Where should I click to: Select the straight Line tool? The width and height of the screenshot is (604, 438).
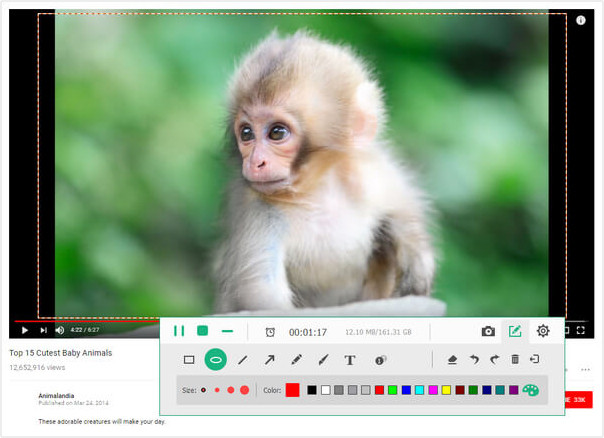pyautogui.click(x=243, y=360)
